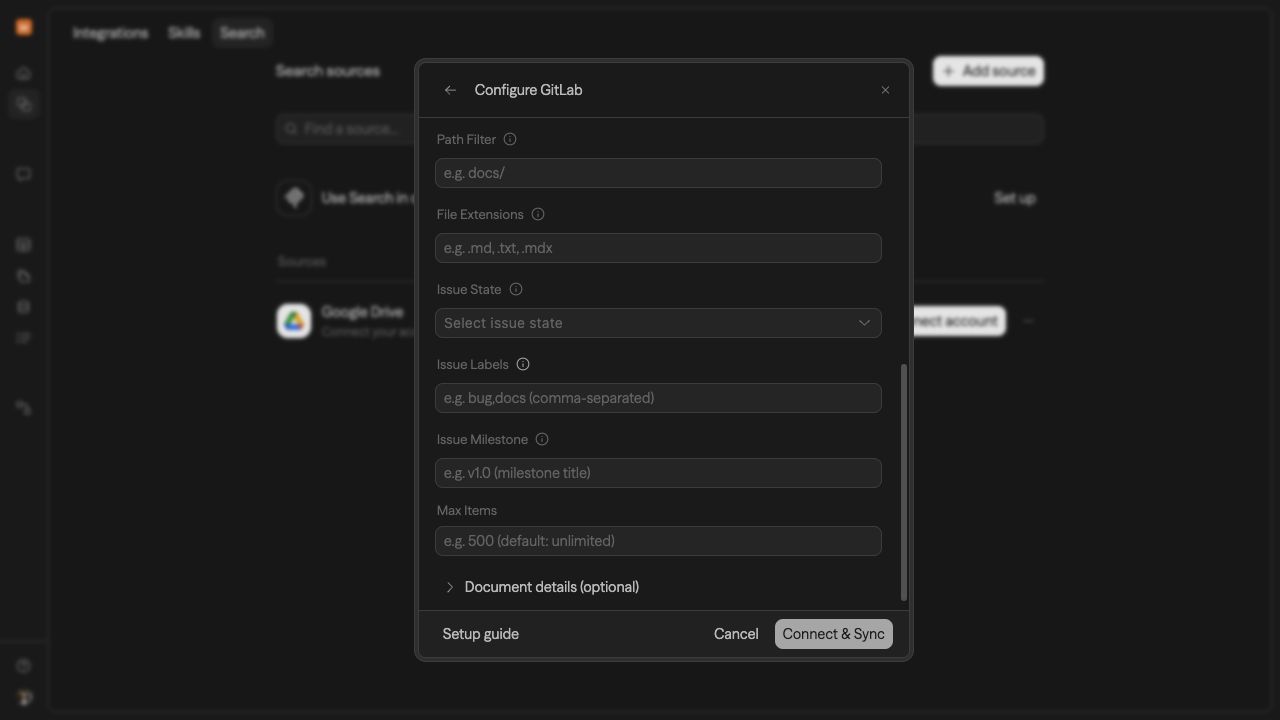
Task: Click the Set up link for Use Search
Action: tap(1014, 198)
